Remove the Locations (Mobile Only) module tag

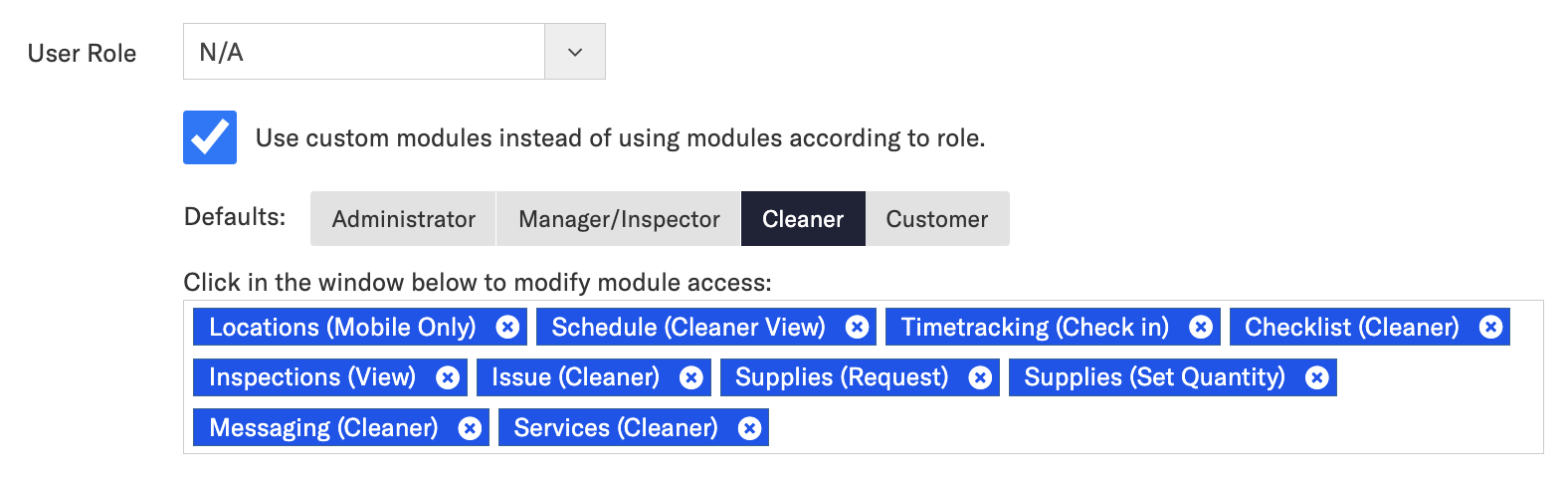(x=507, y=327)
